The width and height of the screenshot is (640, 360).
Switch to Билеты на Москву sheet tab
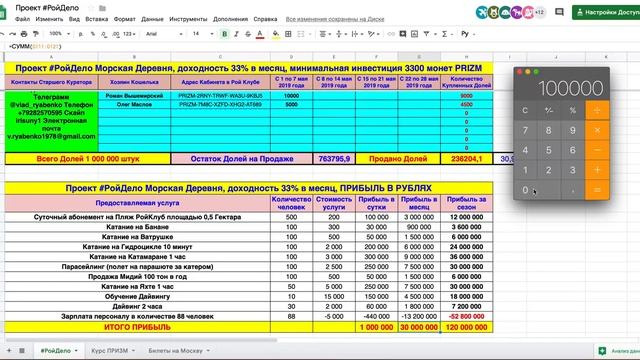coord(176,351)
